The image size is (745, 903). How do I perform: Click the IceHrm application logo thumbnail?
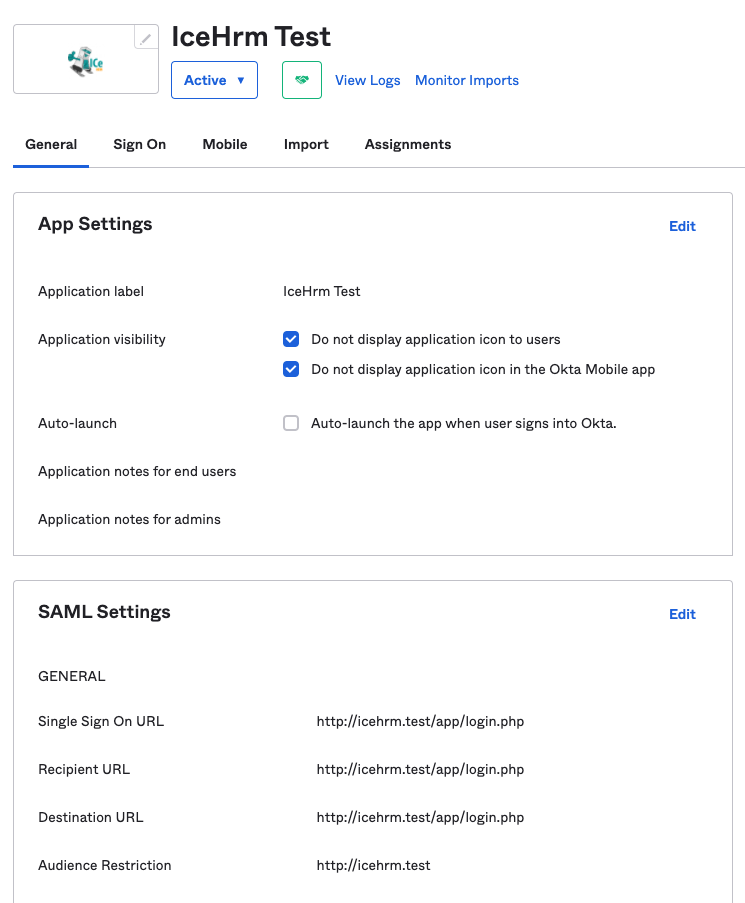85,60
